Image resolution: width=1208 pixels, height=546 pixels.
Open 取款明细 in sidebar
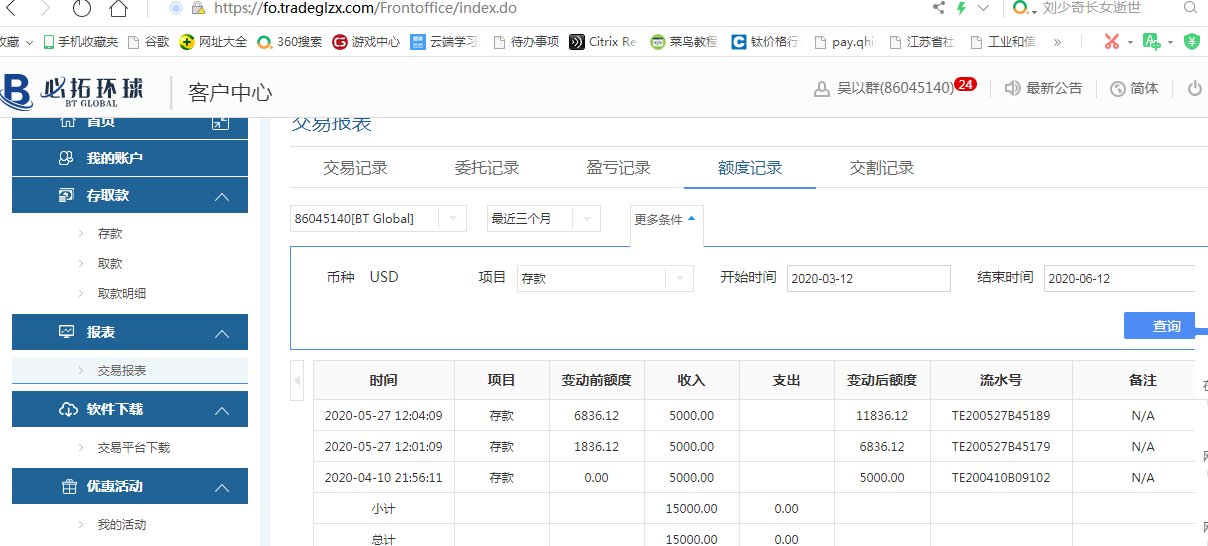[122, 294]
